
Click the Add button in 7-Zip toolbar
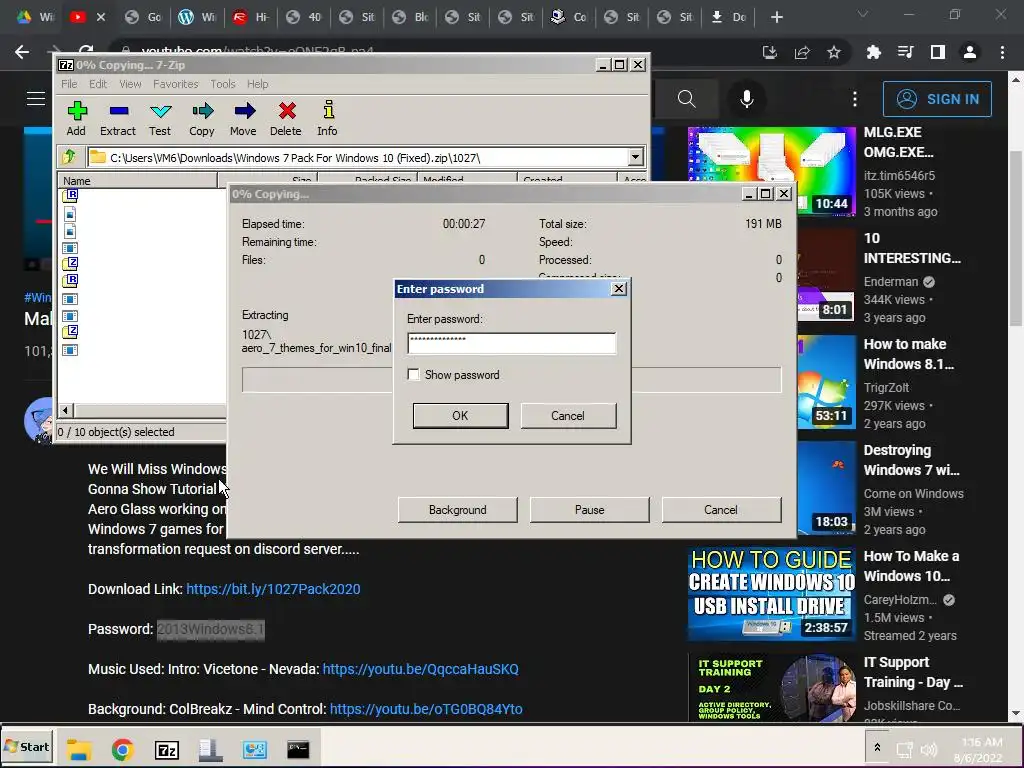[x=76, y=118]
